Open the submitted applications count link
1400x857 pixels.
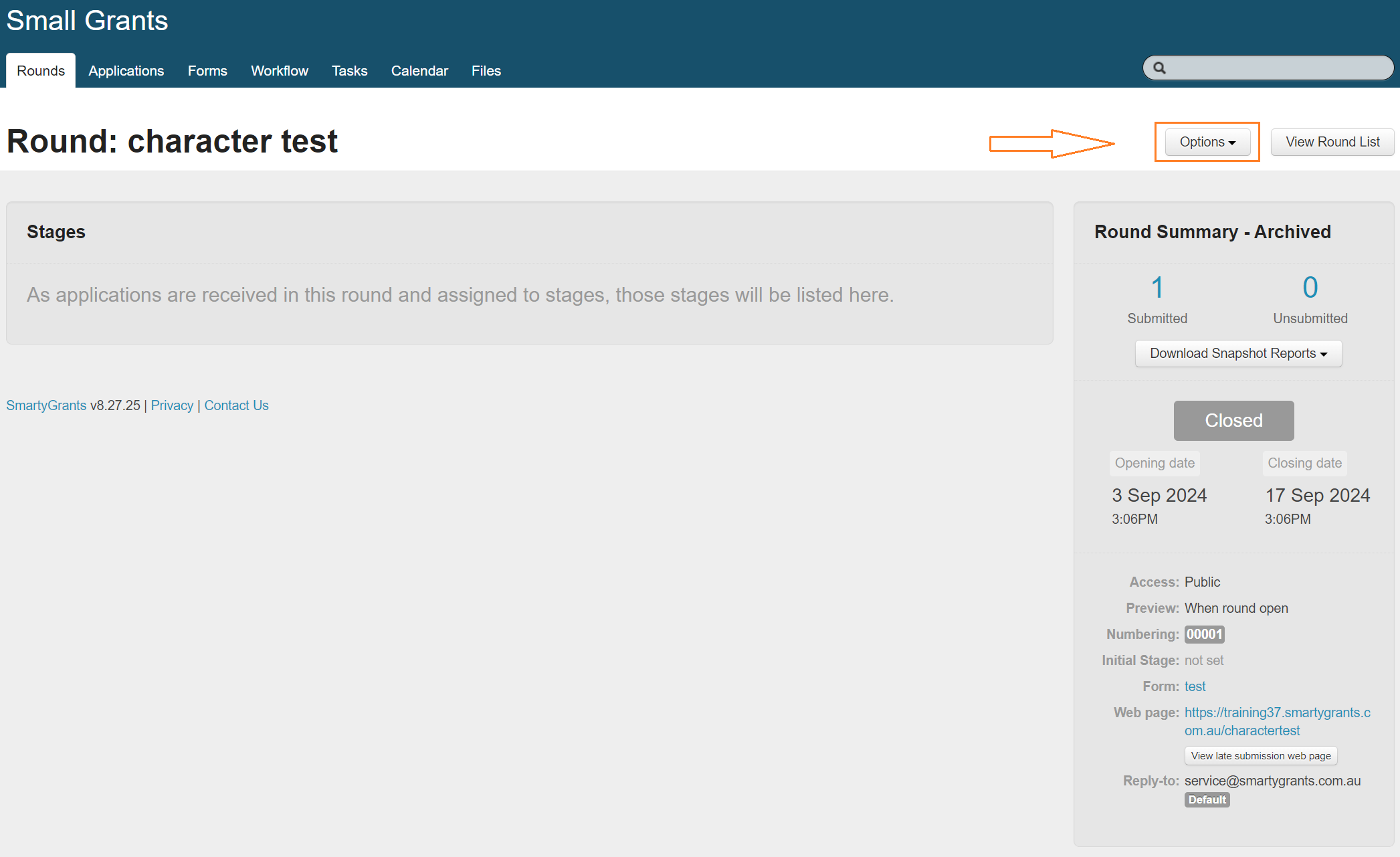[x=1157, y=288]
